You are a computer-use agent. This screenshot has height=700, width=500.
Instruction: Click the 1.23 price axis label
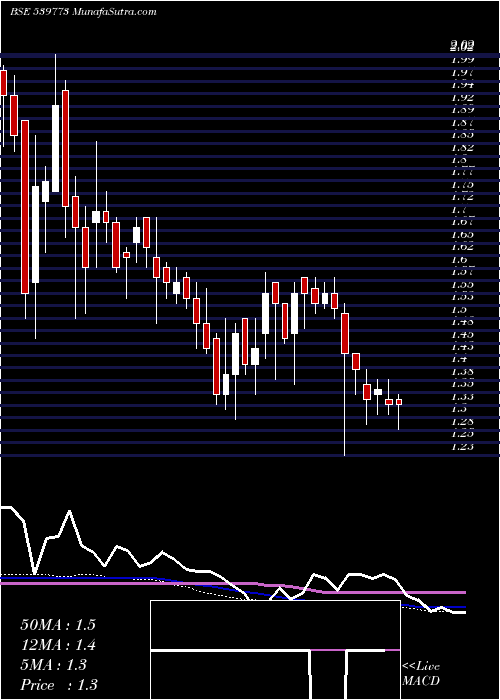(462, 446)
